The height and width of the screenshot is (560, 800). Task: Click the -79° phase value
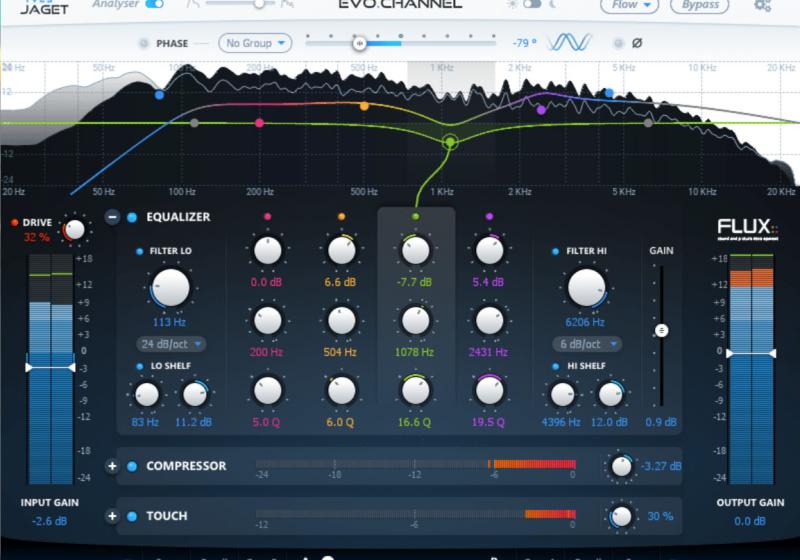pos(524,43)
